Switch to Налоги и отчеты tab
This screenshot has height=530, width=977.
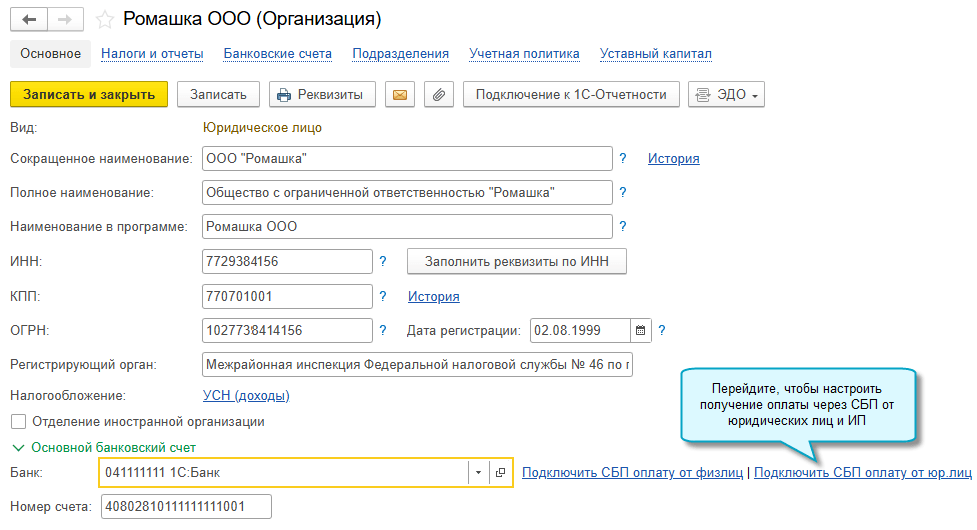point(152,54)
